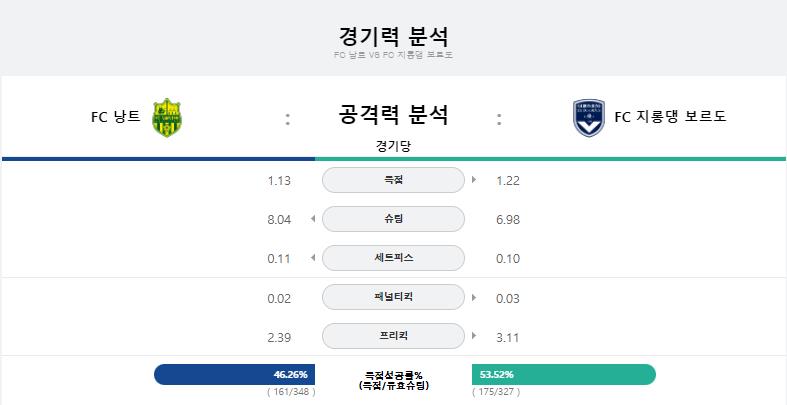
Task: Click the 공격력 분석 section heading
Action: 393,114
